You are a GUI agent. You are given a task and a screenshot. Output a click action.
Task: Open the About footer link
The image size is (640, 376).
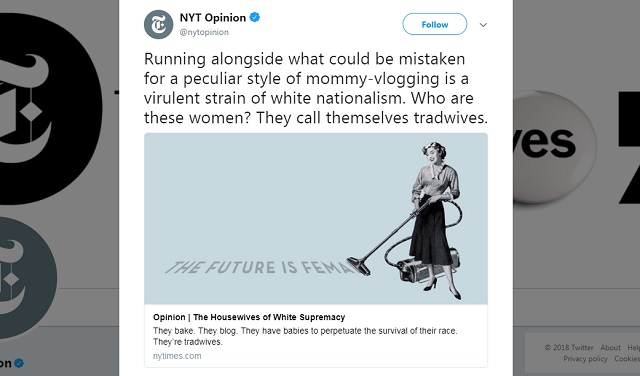point(610,348)
